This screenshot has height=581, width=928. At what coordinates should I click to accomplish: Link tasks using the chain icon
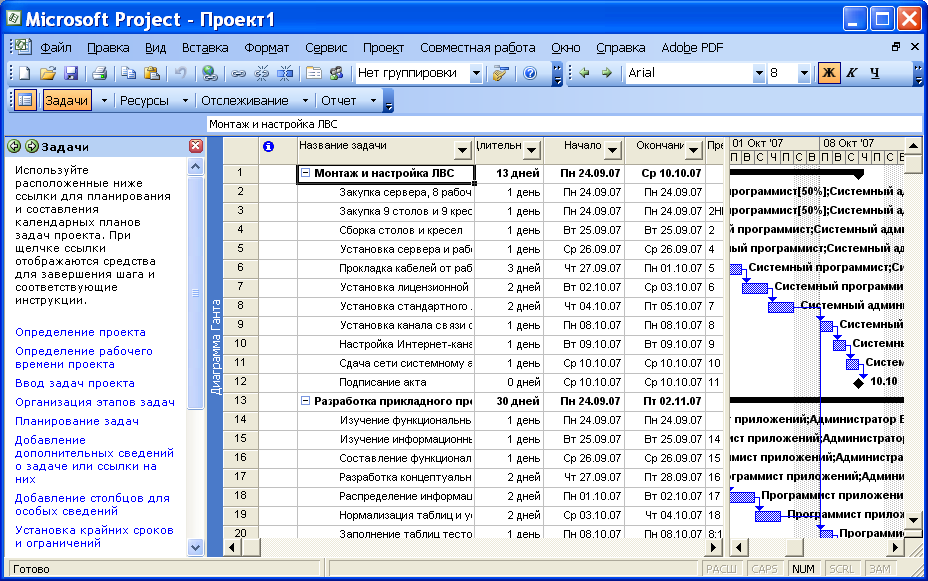(238, 73)
